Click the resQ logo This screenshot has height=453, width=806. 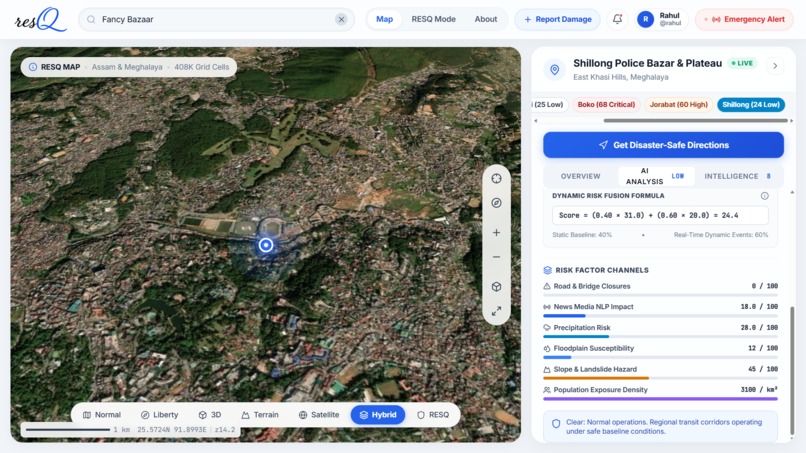point(40,20)
